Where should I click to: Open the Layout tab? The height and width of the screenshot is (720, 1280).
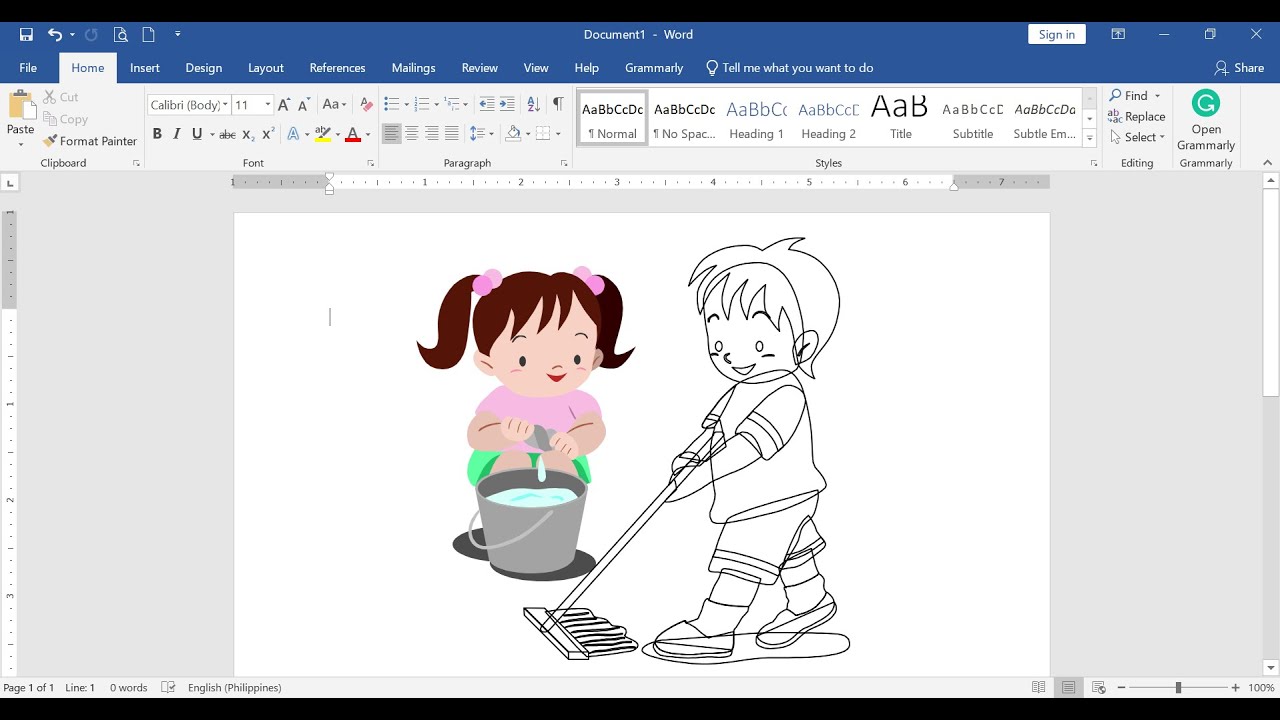click(x=266, y=68)
